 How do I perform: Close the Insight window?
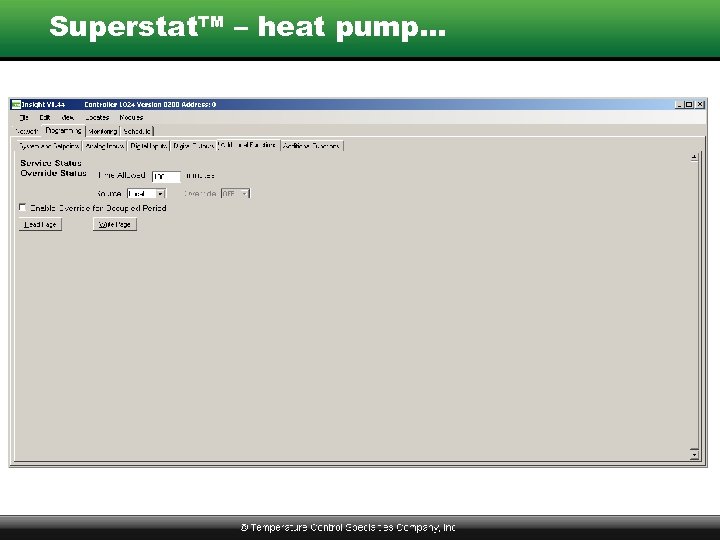pos(700,105)
